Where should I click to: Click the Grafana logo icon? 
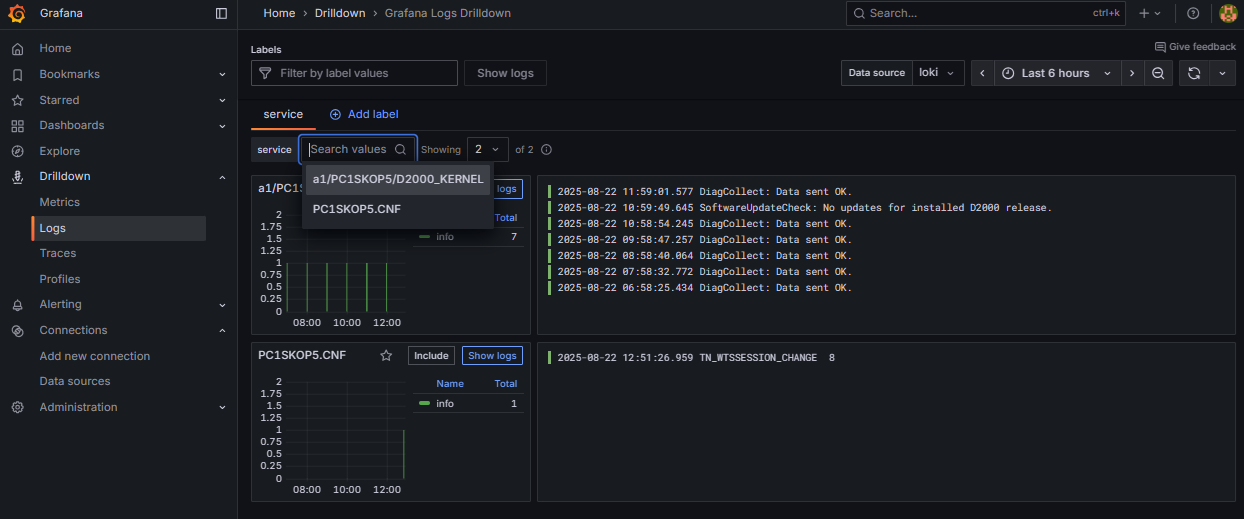[x=17, y=13]
